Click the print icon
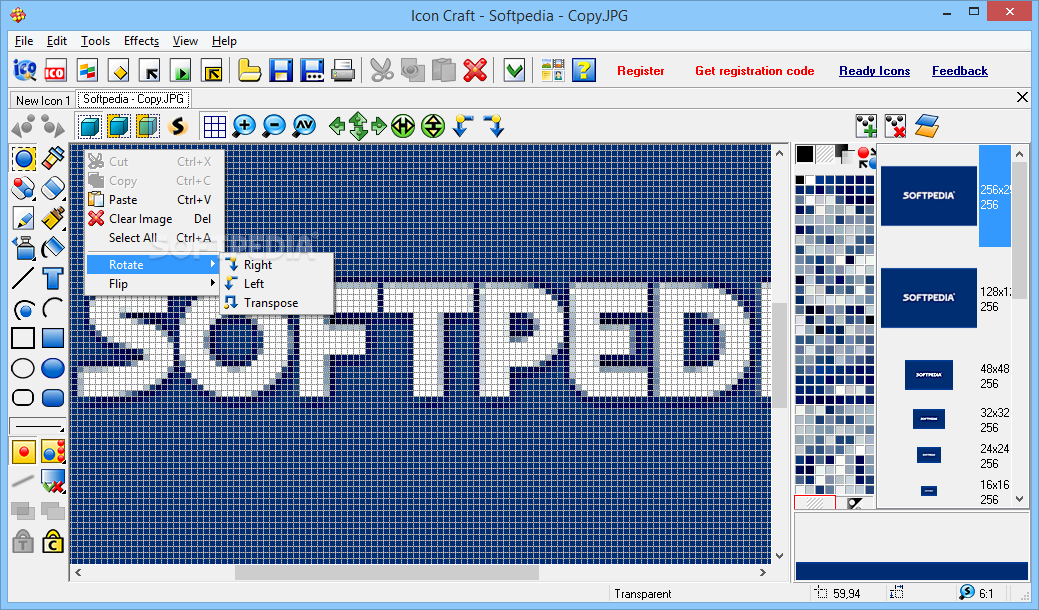The image size is (1039, 610). 343,70
